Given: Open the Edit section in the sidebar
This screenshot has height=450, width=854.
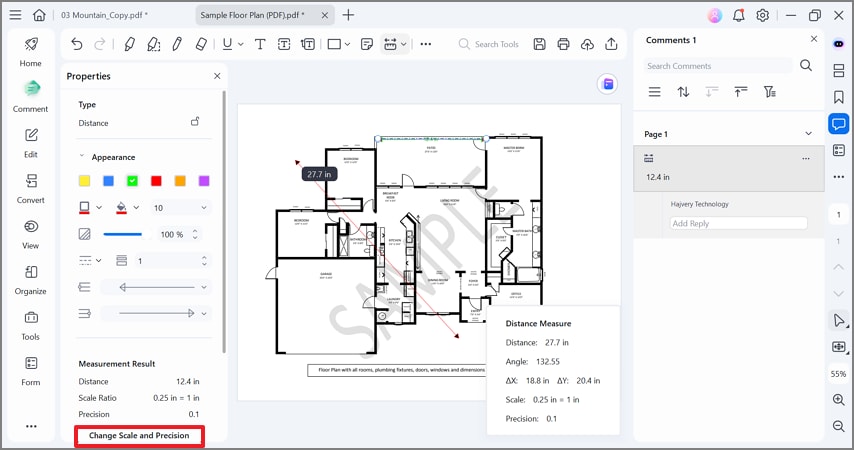Looking at the screenshot, I should point(30,143).
